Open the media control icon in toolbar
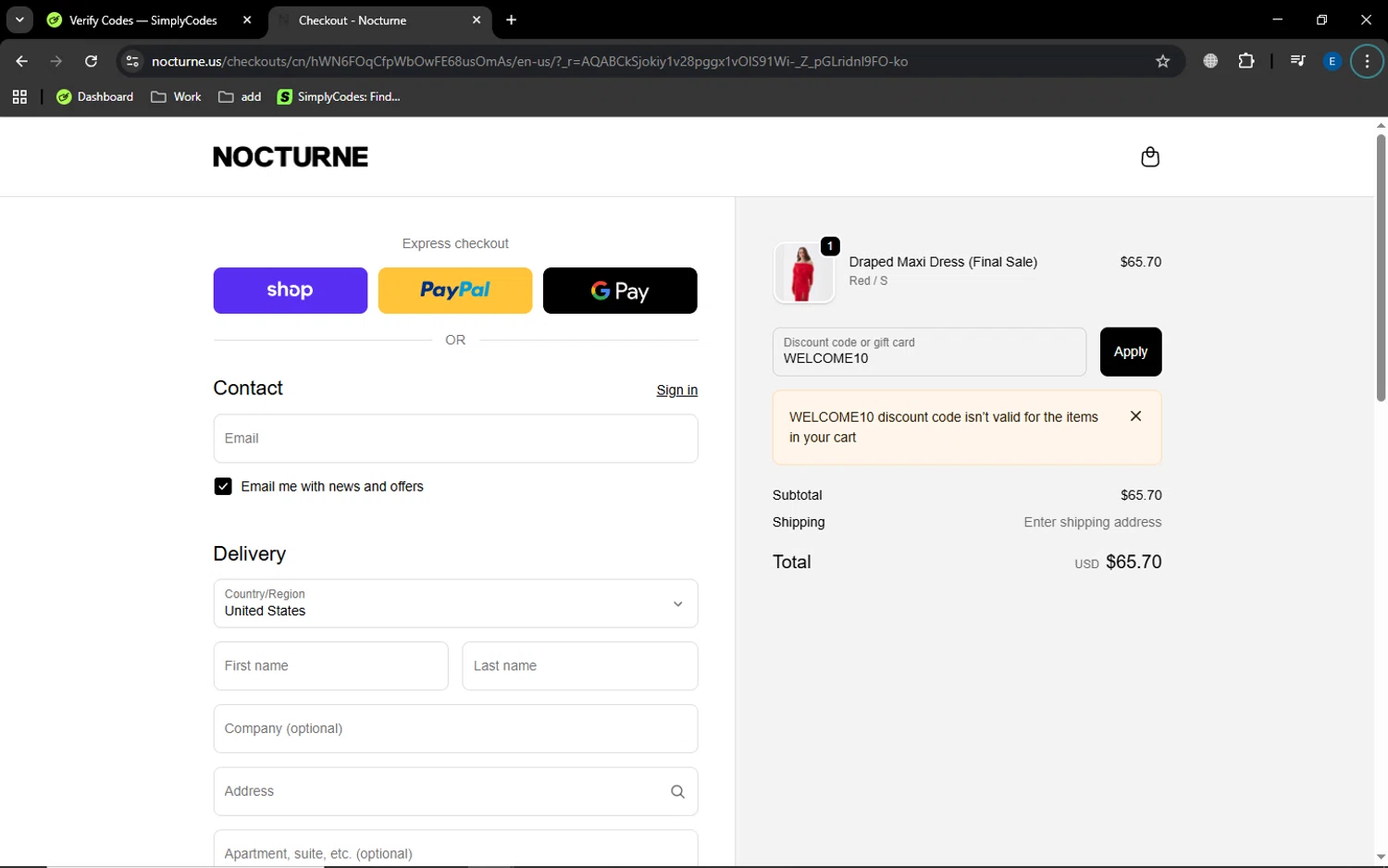The image size is (1388, 868). (x=1297, y=61)
